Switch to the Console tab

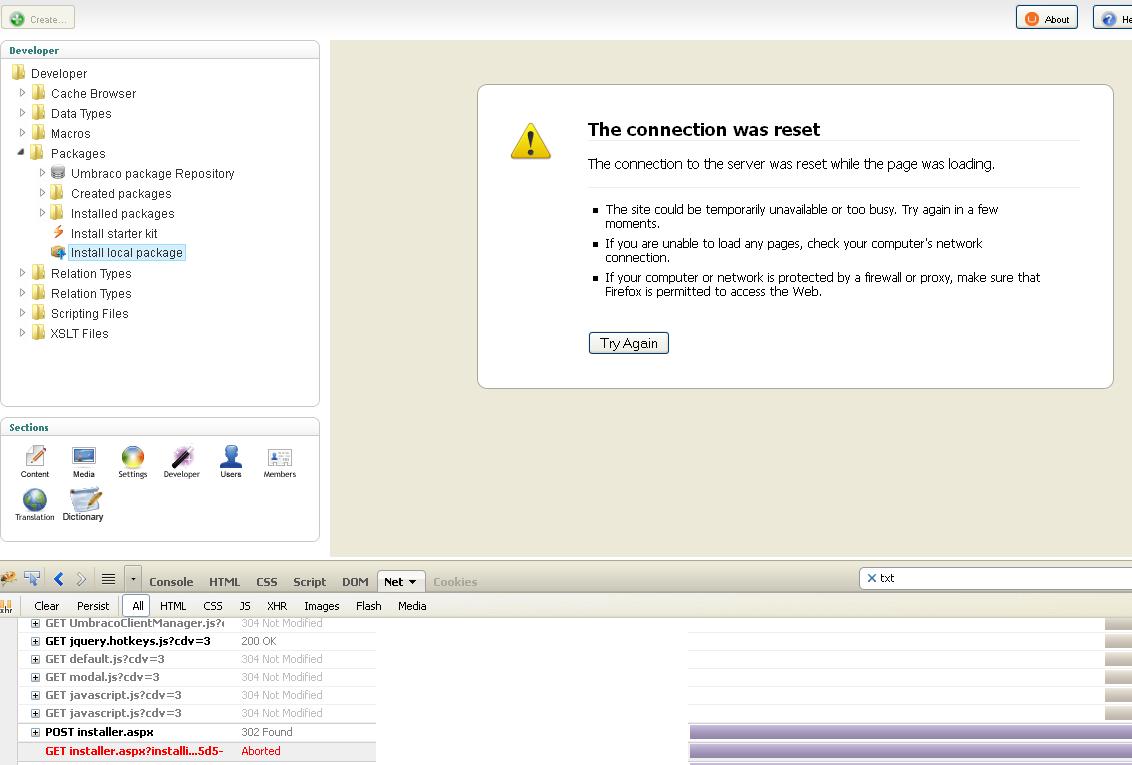tap(171, 582)
